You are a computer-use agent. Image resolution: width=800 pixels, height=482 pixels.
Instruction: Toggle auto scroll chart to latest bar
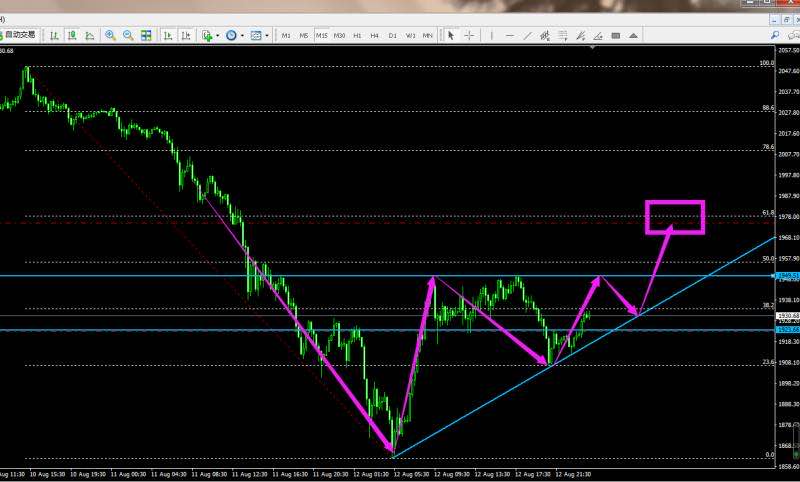(167, 35)
